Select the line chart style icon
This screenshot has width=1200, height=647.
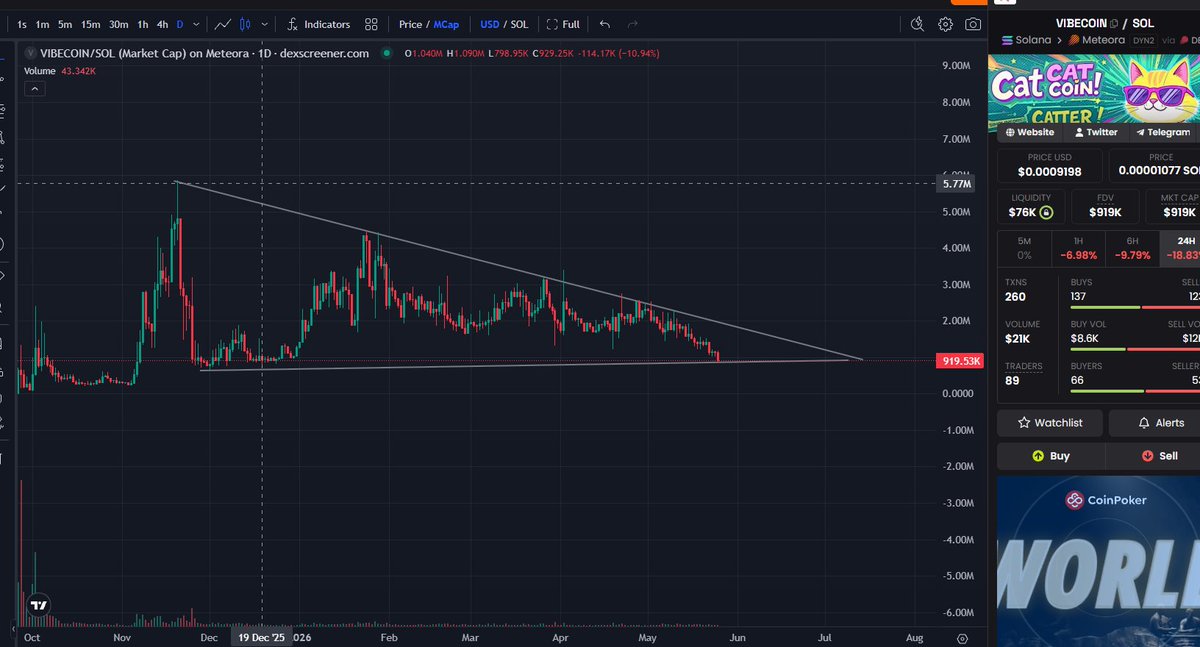pyautogui.click(x=224, y=24)
